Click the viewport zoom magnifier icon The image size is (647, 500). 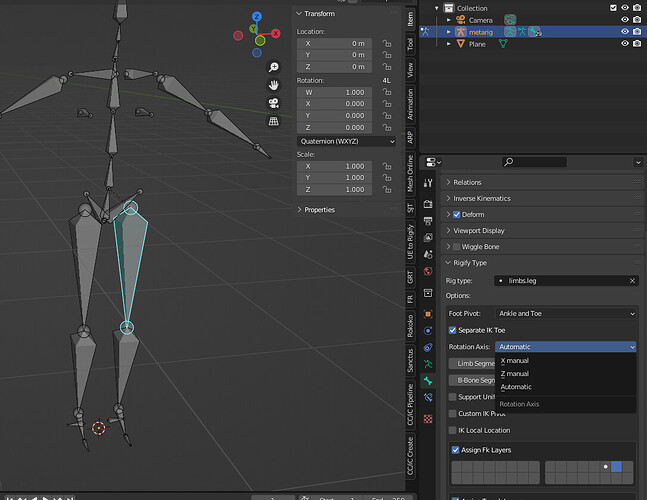tap(274, 67)
